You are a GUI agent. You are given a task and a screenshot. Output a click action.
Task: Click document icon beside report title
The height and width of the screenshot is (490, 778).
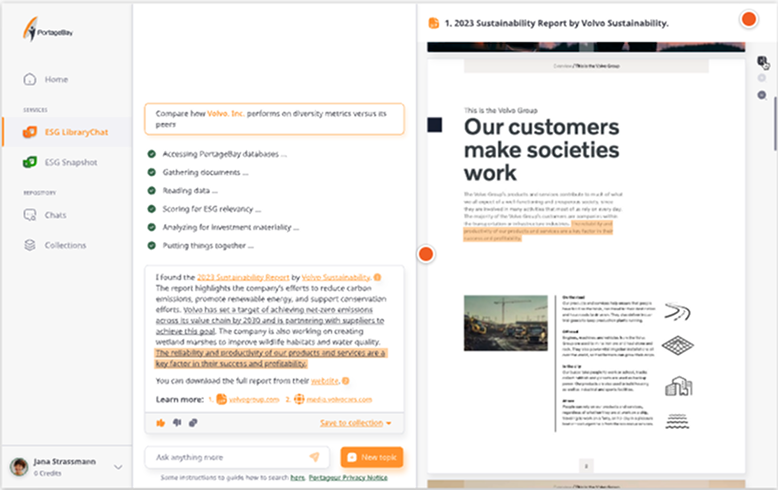(434, 23)
